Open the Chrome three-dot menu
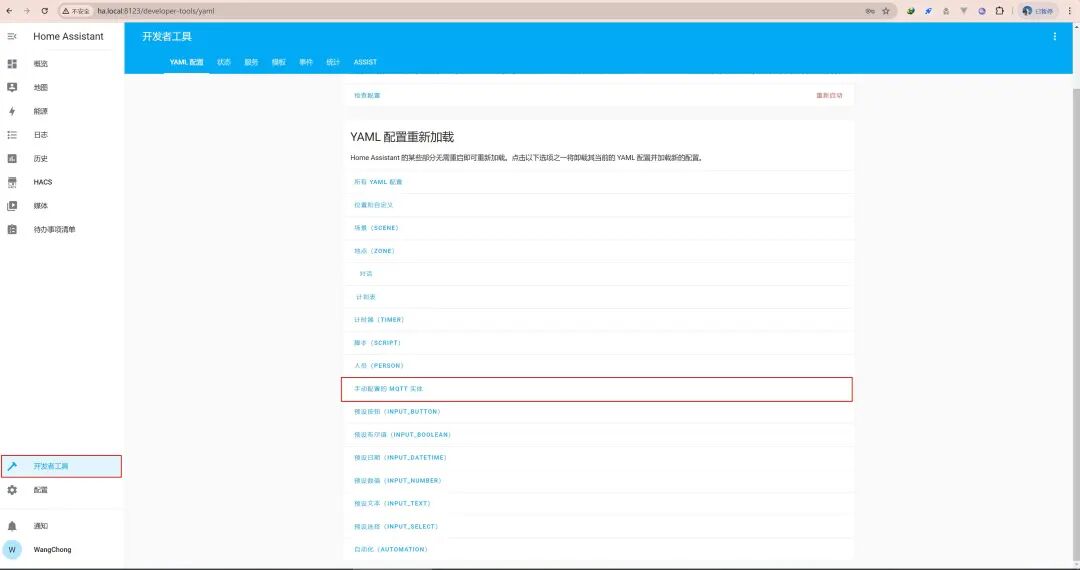This screenshot has width=1080, height=570. 1070,11
